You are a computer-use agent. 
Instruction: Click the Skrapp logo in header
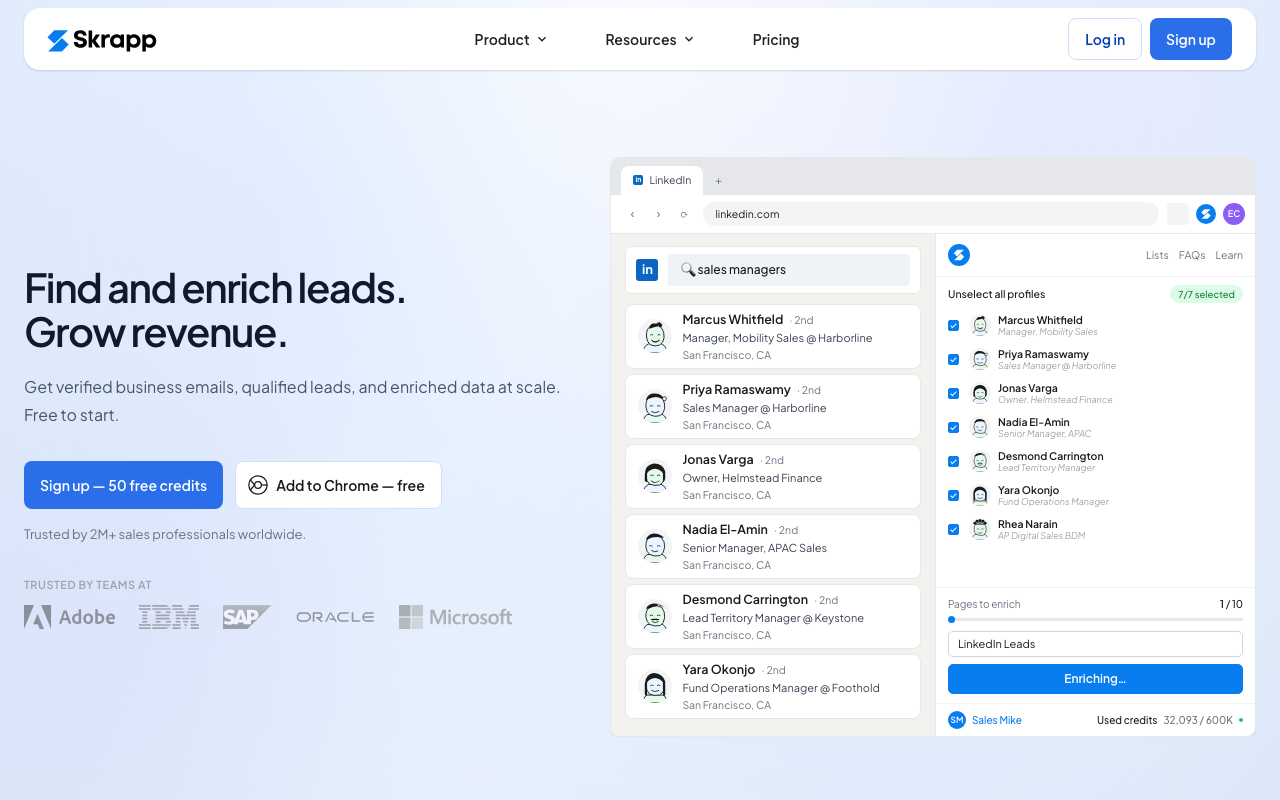coord(102,40)
